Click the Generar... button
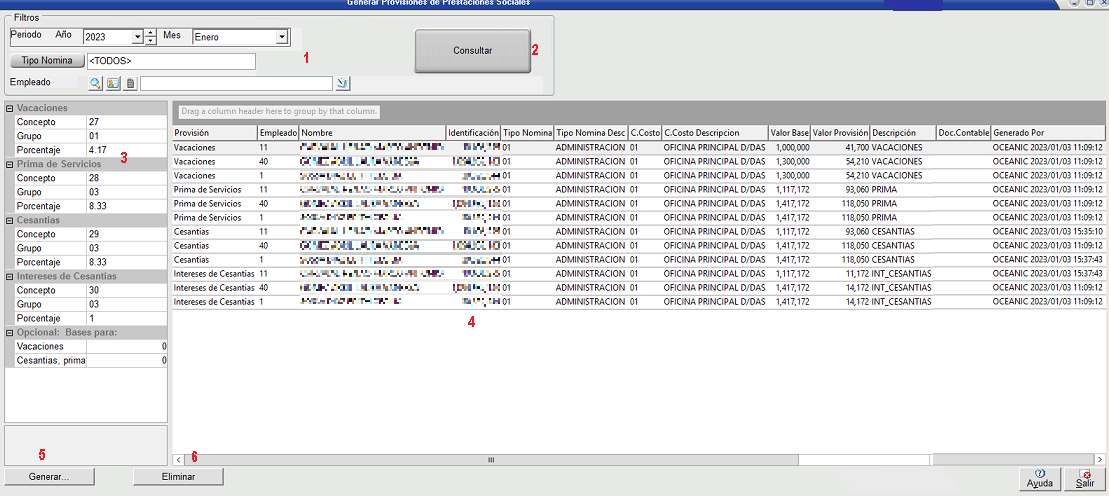This screenshot has height=496, width=1109. [49, 477]
